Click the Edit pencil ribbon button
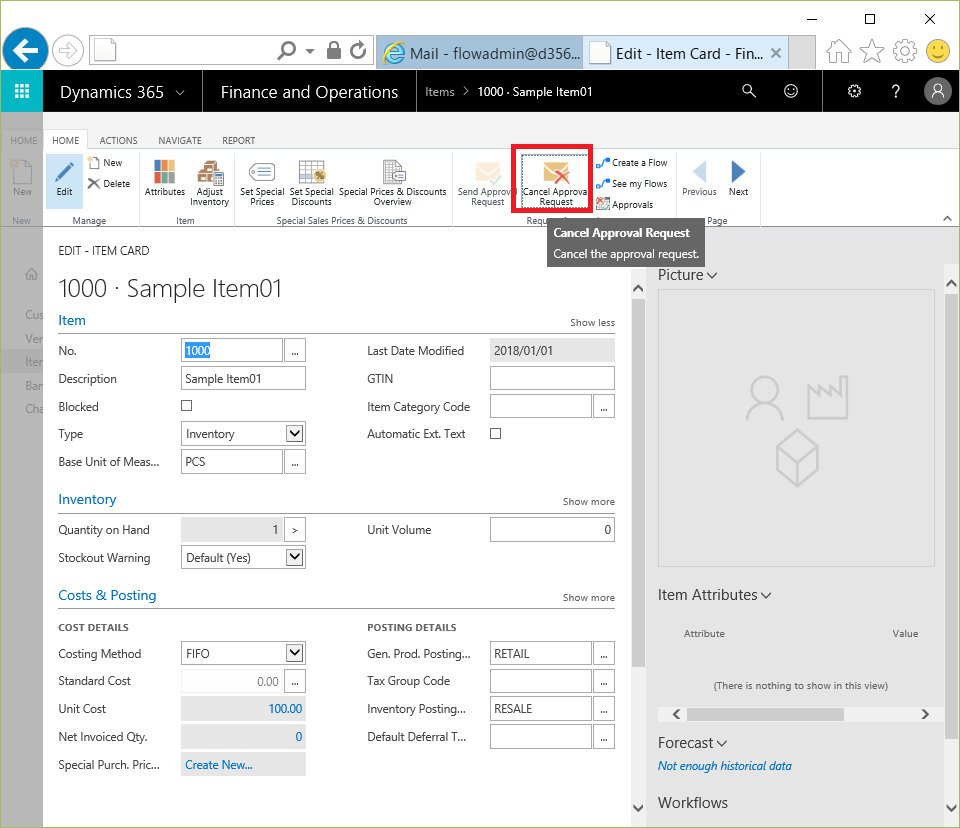960x828 pixels. point(64,179)
